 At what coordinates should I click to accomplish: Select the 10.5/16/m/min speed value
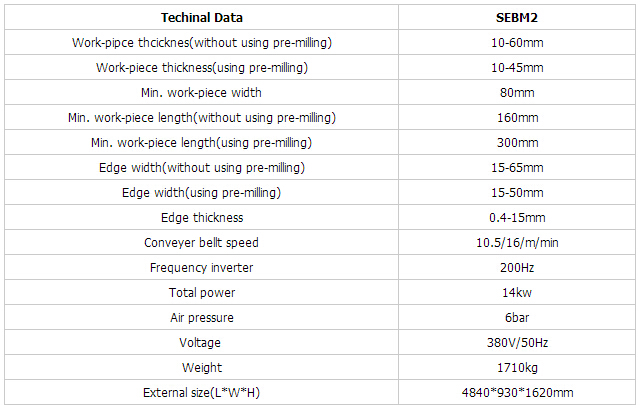[x=518, y=243]
